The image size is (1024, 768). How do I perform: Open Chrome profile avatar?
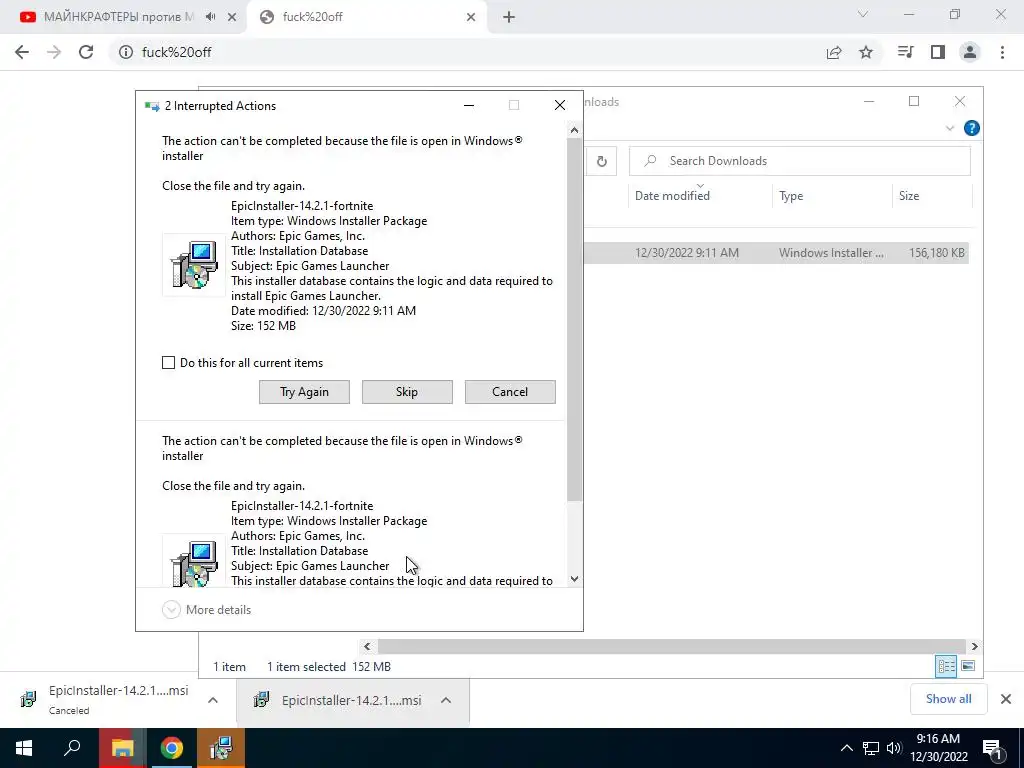pyautogui.click(x=970, y=52)
